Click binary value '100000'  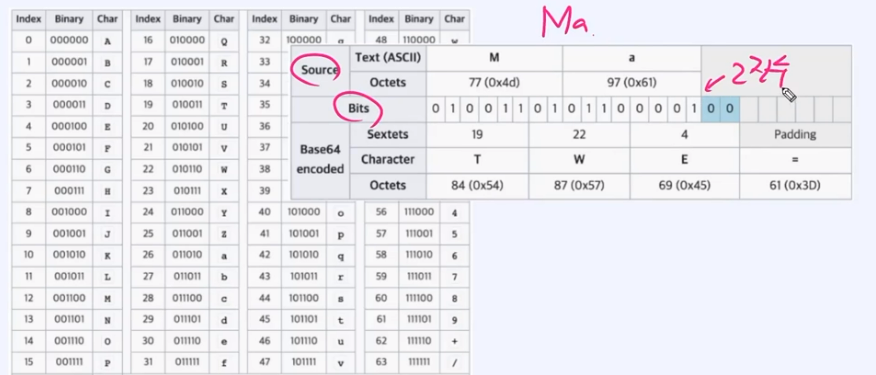coord(304,40)
